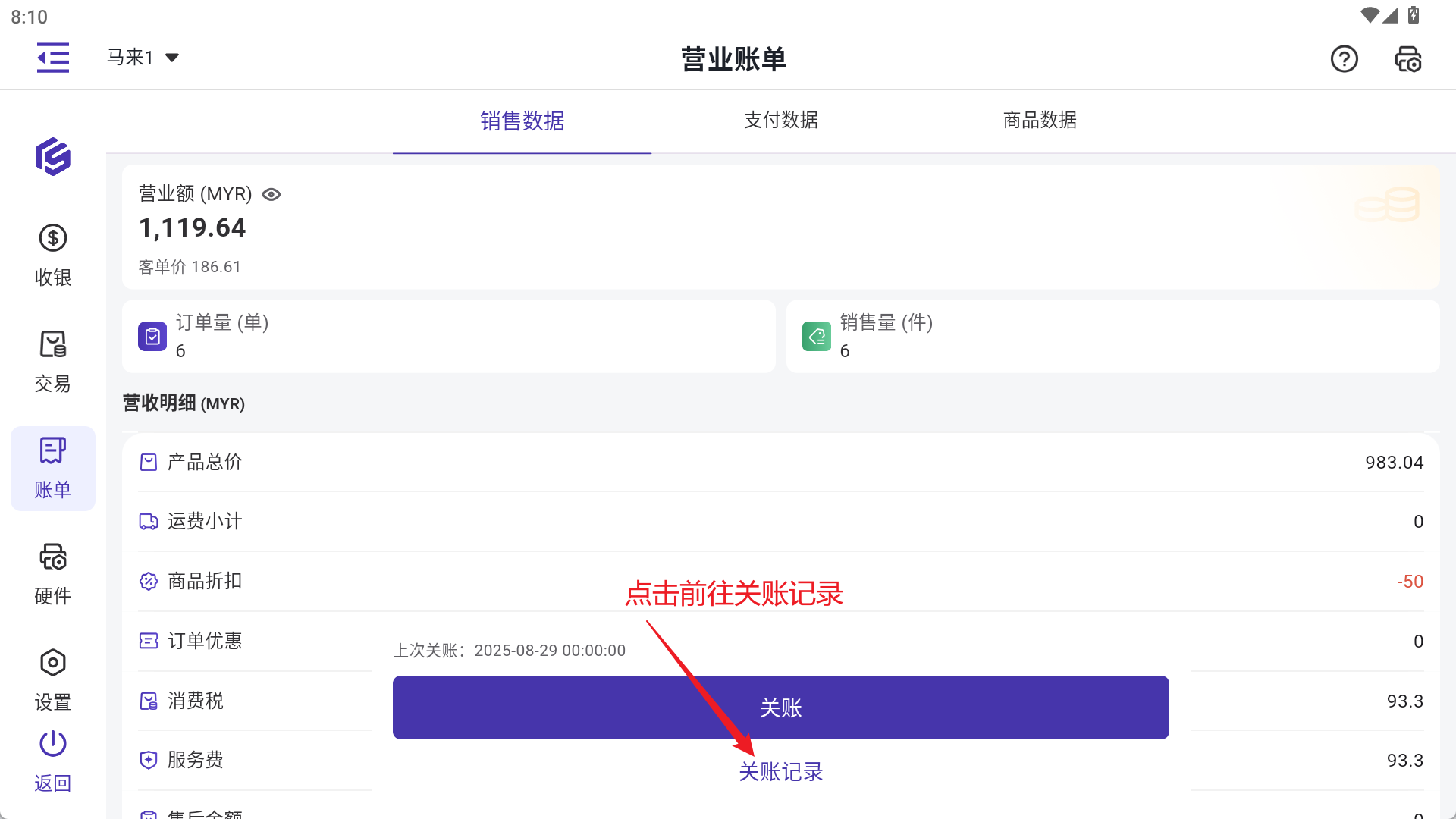1456x819 pixels.
Task: Click the 订单量 orders card
Action: tap(448, 337)
